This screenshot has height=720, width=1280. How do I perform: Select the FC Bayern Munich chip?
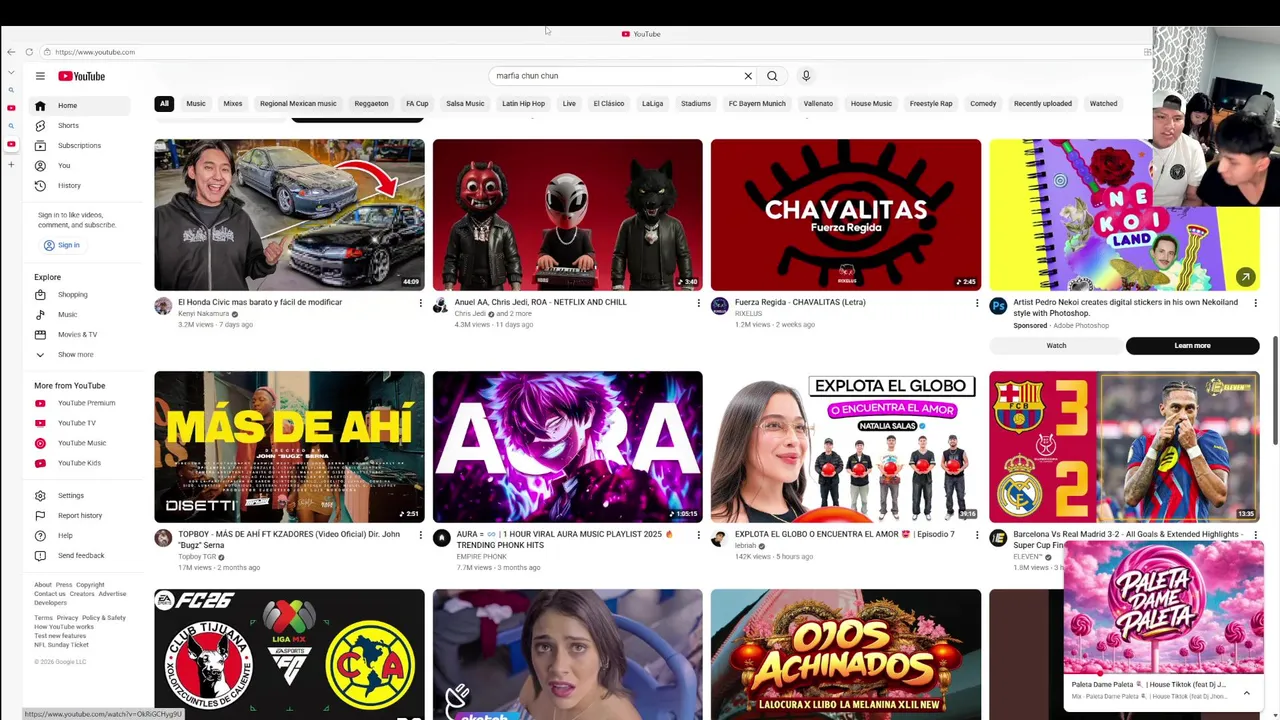point(757,103)
